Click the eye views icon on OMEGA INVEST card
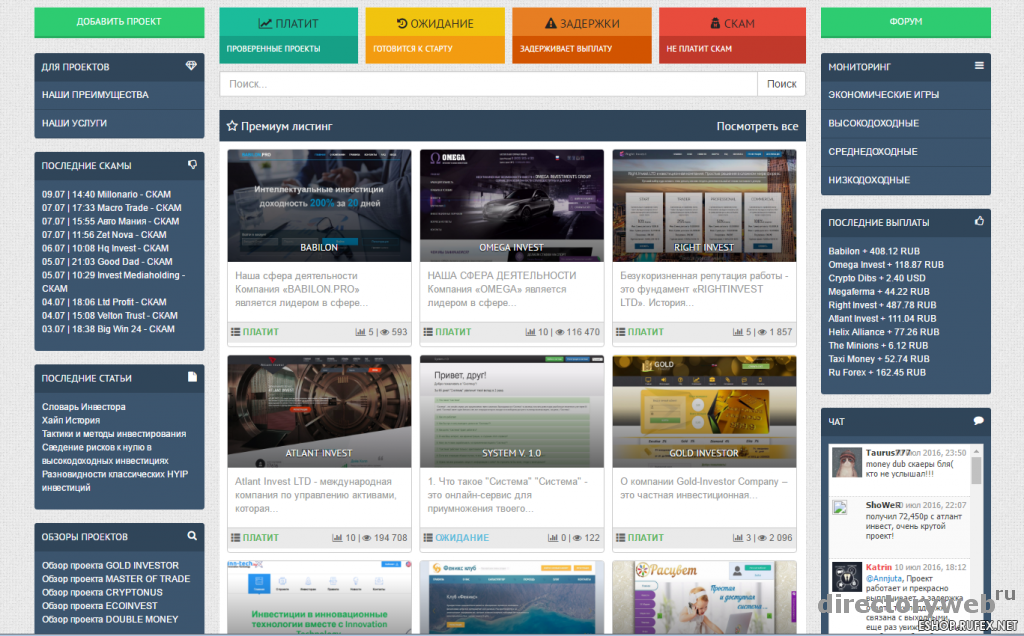 pyautogui.click(x=560, y=332)
